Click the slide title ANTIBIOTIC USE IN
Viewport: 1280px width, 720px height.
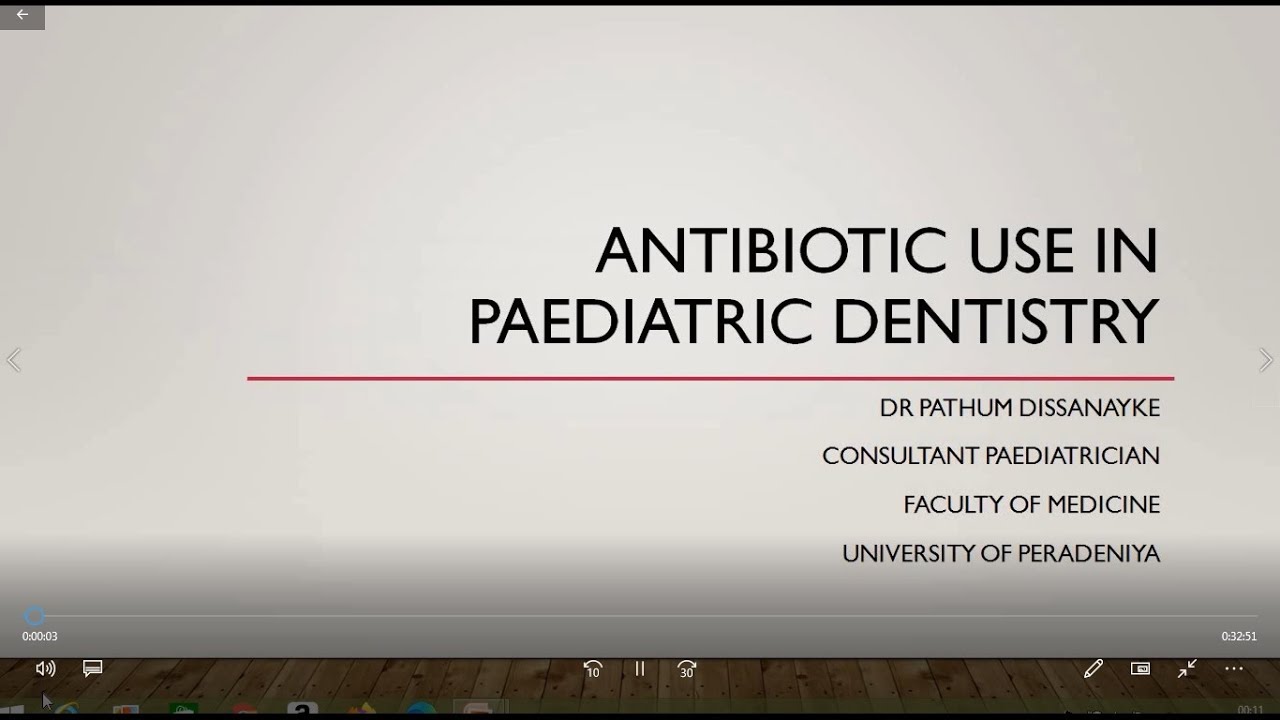[x=877, y=251]
